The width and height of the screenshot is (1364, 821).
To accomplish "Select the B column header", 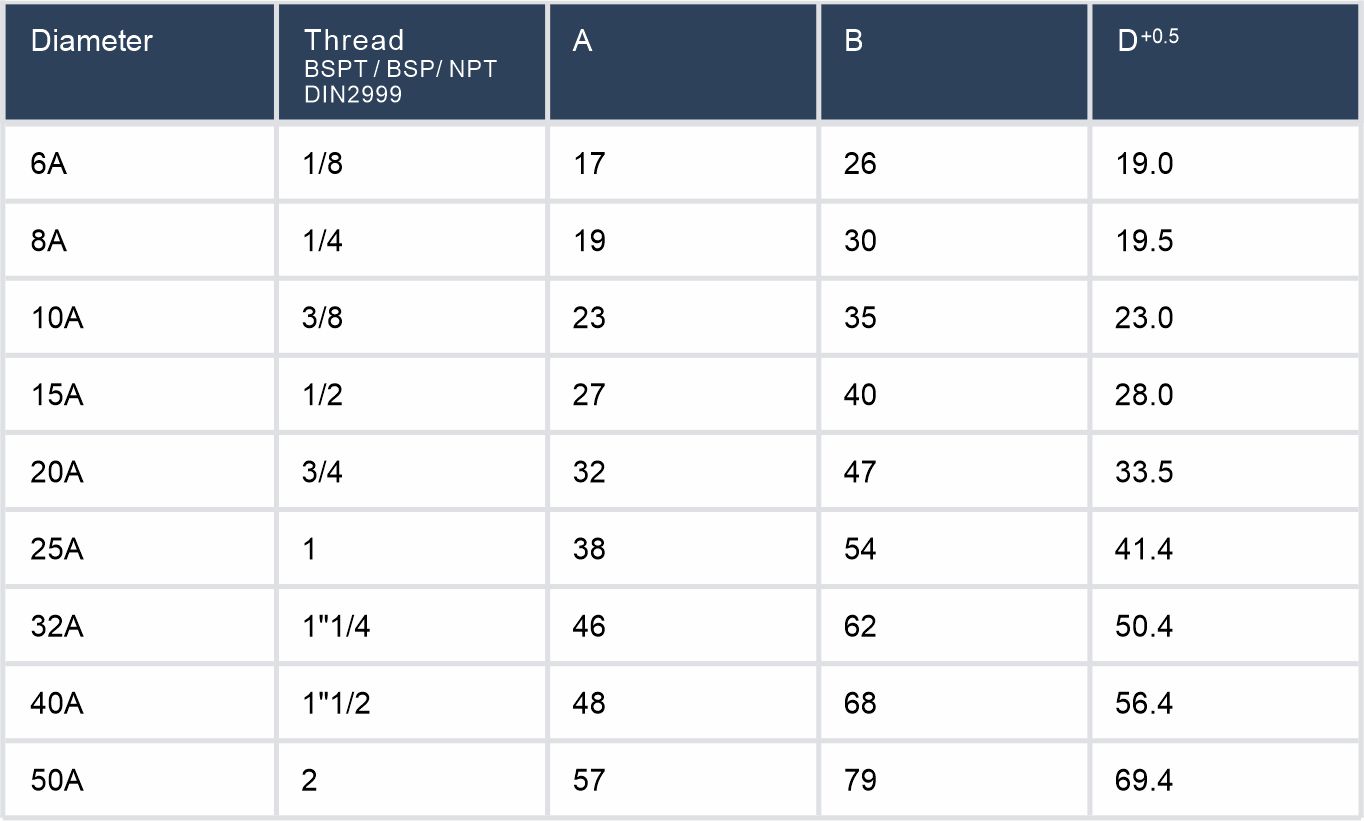I will tap(853, 42).
